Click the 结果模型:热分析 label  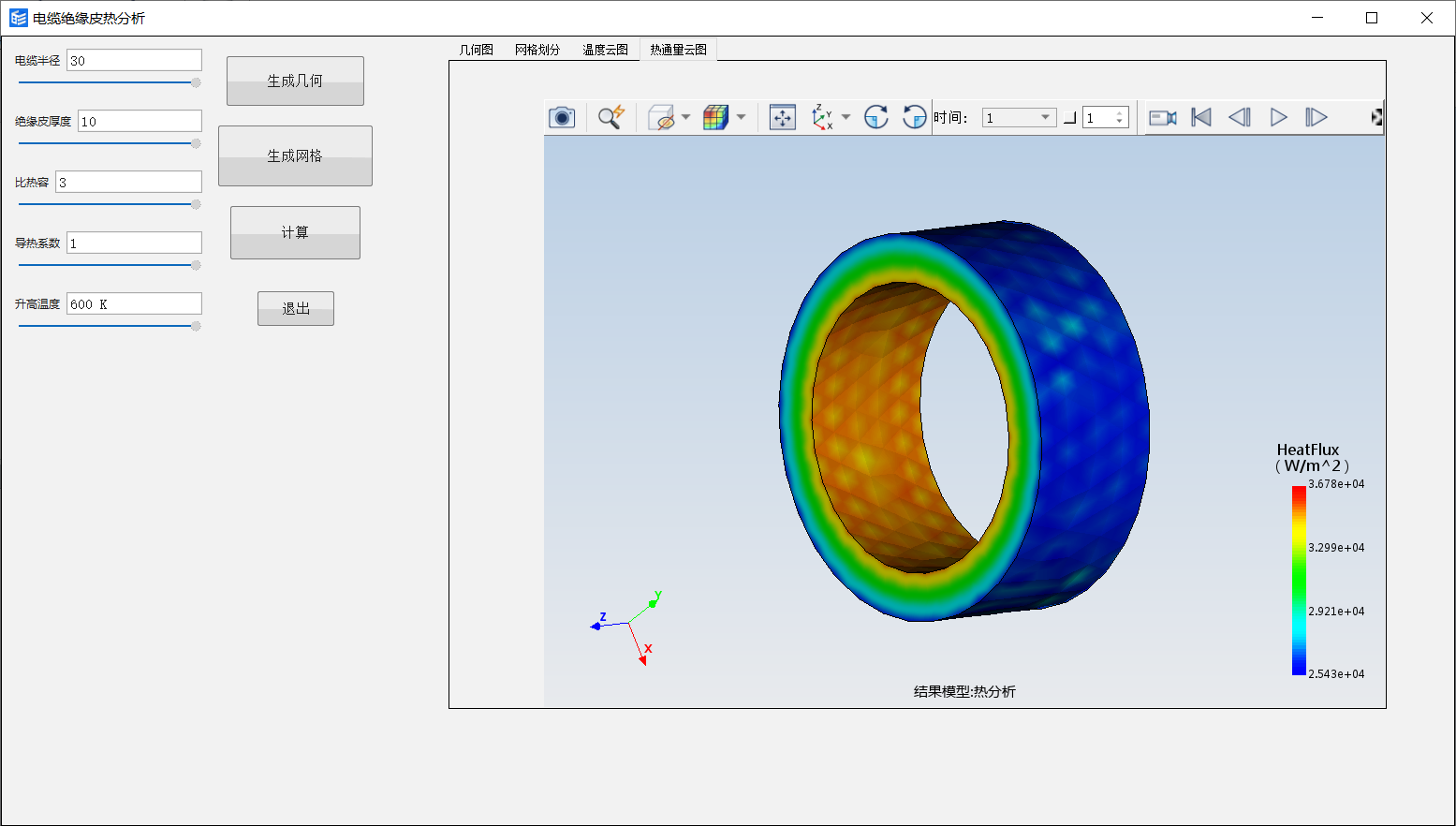[964, 691]
